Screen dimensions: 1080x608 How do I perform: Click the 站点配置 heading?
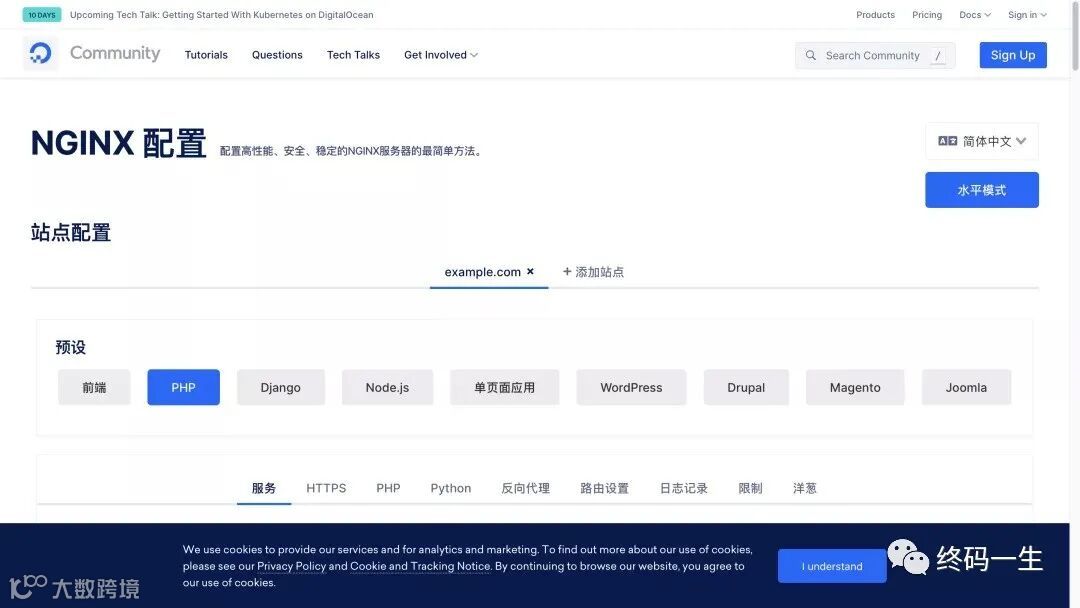click(x=71, y=233)
